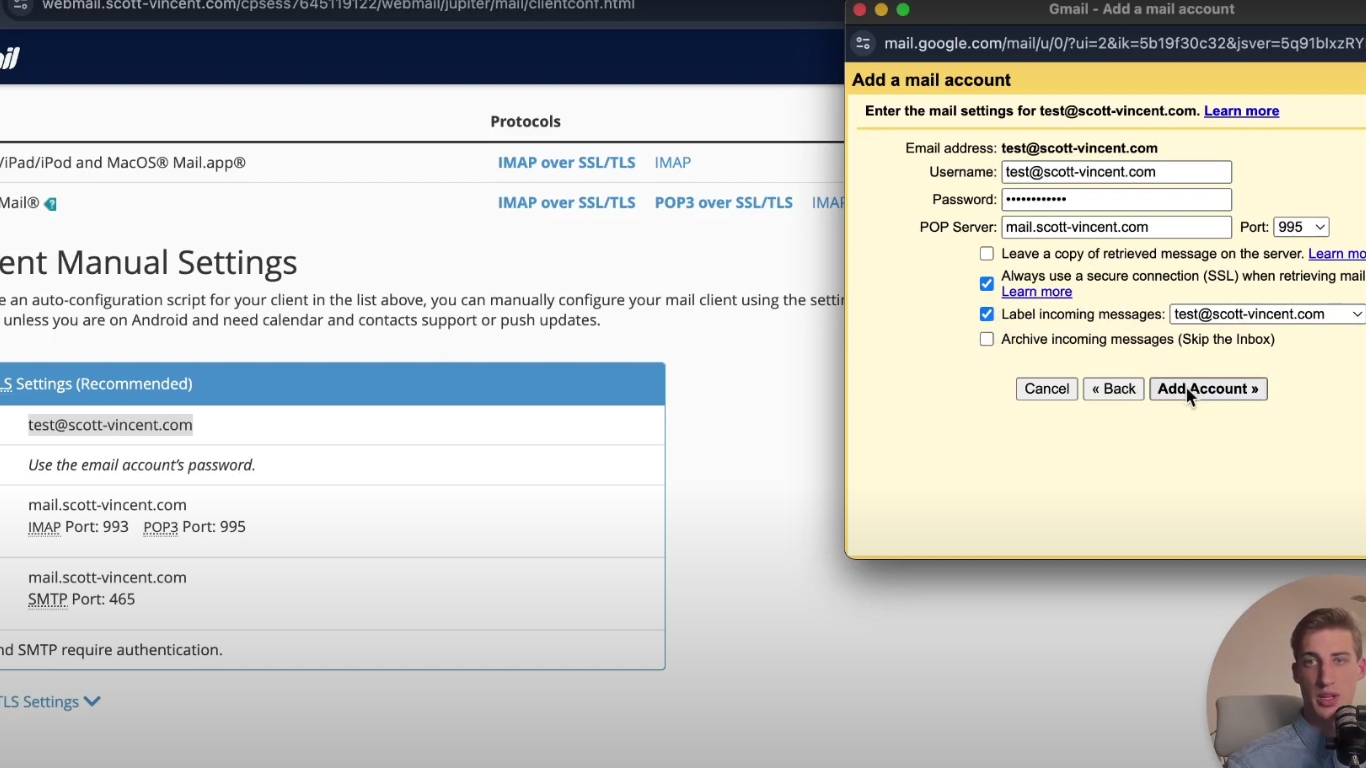
Task: Click the Username input field
Action: (1116, 172)
